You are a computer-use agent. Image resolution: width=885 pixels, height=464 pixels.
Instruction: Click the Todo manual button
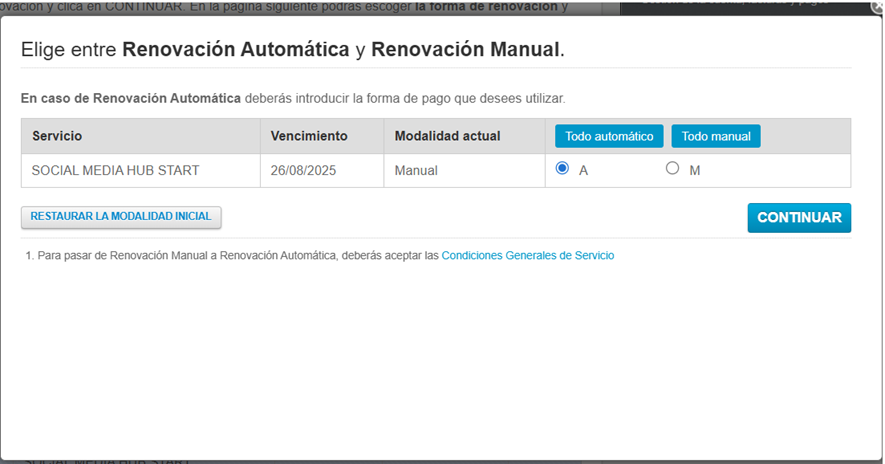pyautogui.click(x=716, y=136)
